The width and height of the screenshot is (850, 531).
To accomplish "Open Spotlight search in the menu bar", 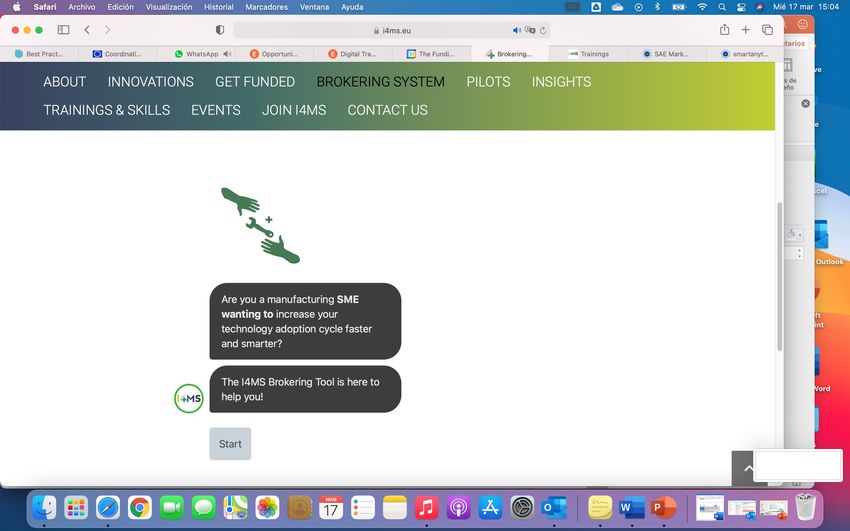I will [722, 7].
